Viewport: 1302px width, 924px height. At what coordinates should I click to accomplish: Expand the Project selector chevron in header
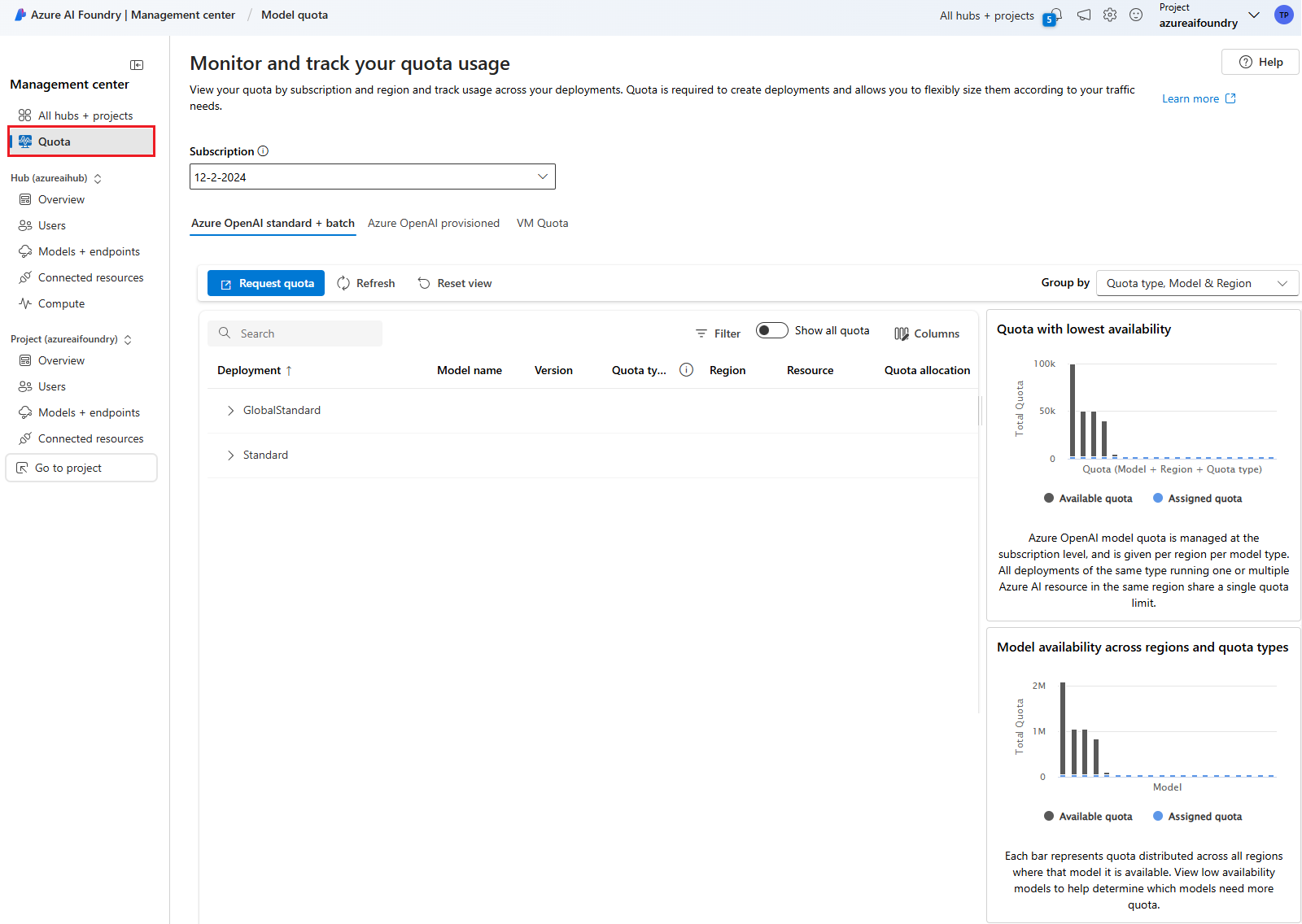tap(1254, 15)
